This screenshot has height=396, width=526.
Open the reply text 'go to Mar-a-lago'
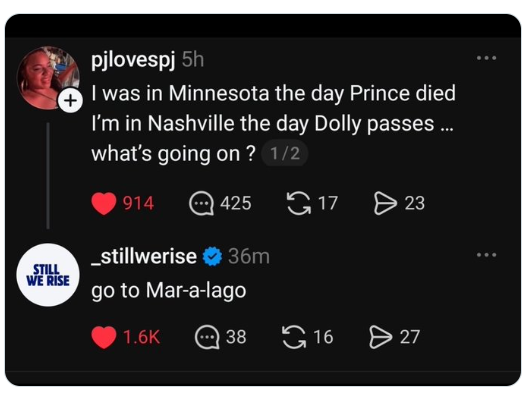tap(169, 290)
